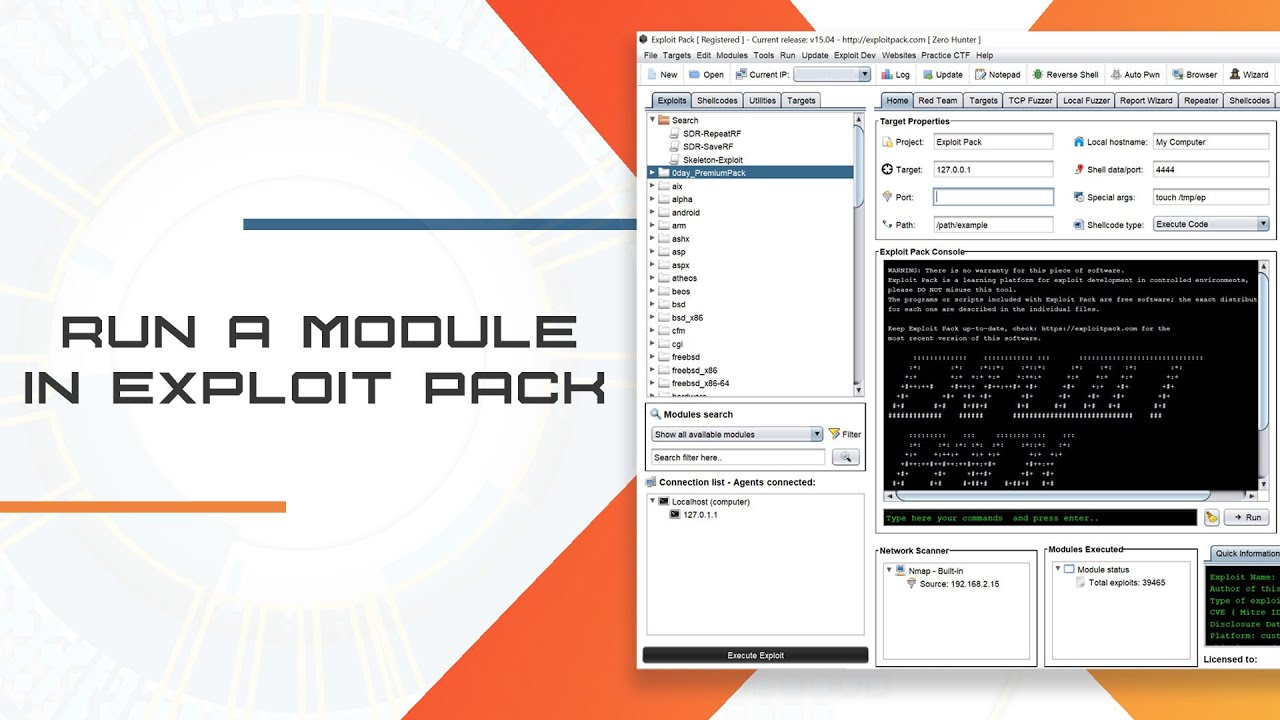This screenshot has height=720, width=1280.
Task: Click the Search filter here field
Action: coord(738,457)
